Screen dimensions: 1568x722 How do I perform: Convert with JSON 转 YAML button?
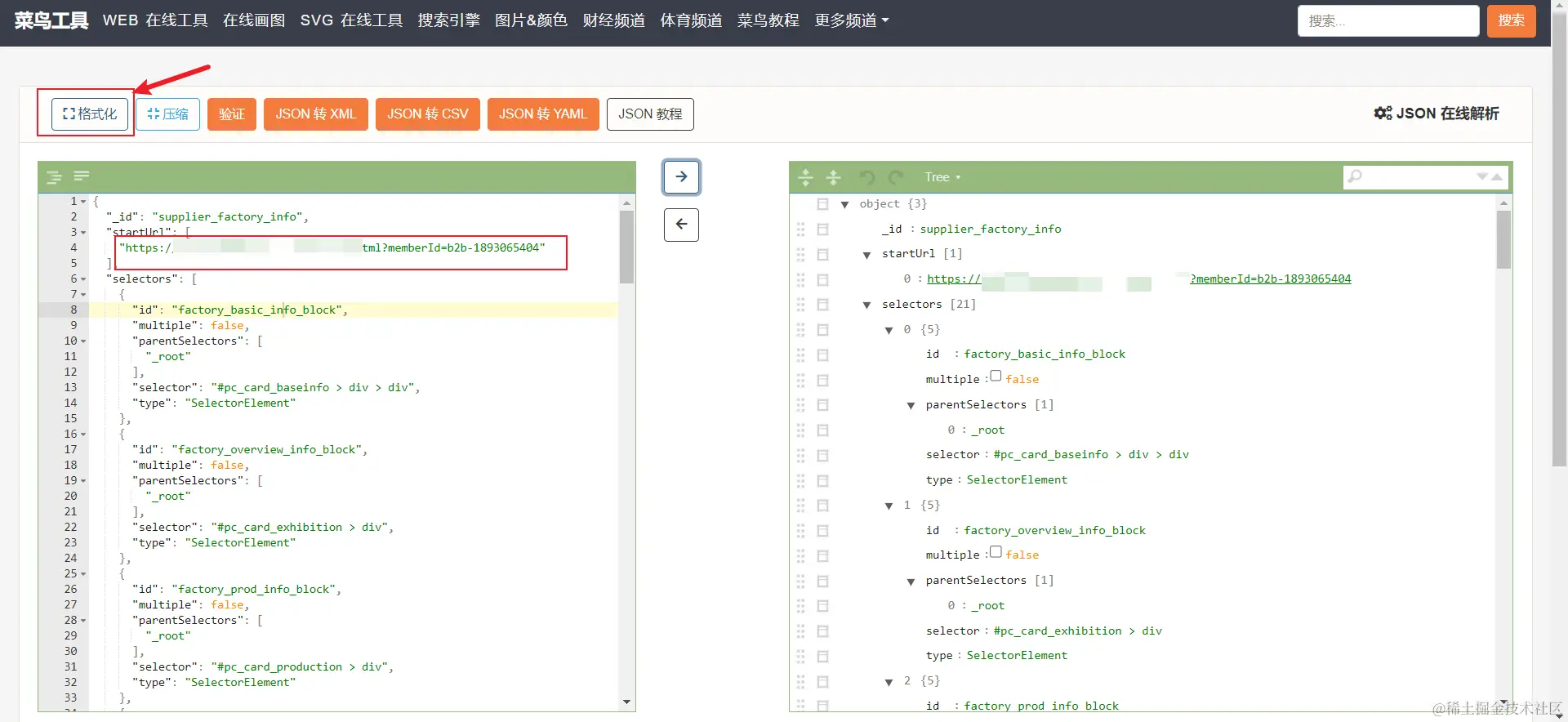[543, 114]
